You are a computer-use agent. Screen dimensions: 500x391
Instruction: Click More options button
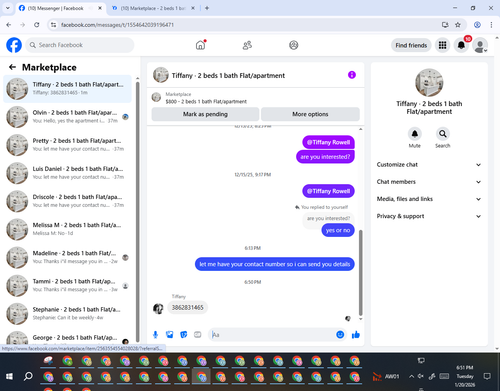click(x=310, y=114)
